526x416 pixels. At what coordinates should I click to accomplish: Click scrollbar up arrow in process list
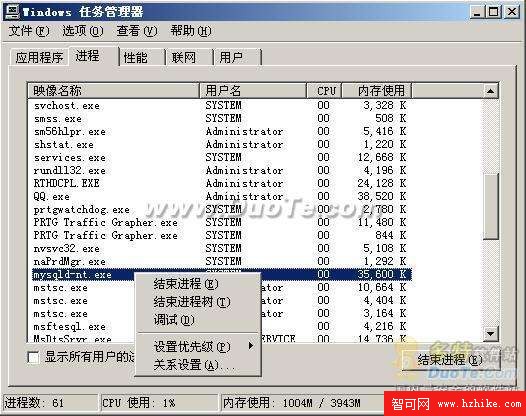pyautogui.click(x=490, y=91)
